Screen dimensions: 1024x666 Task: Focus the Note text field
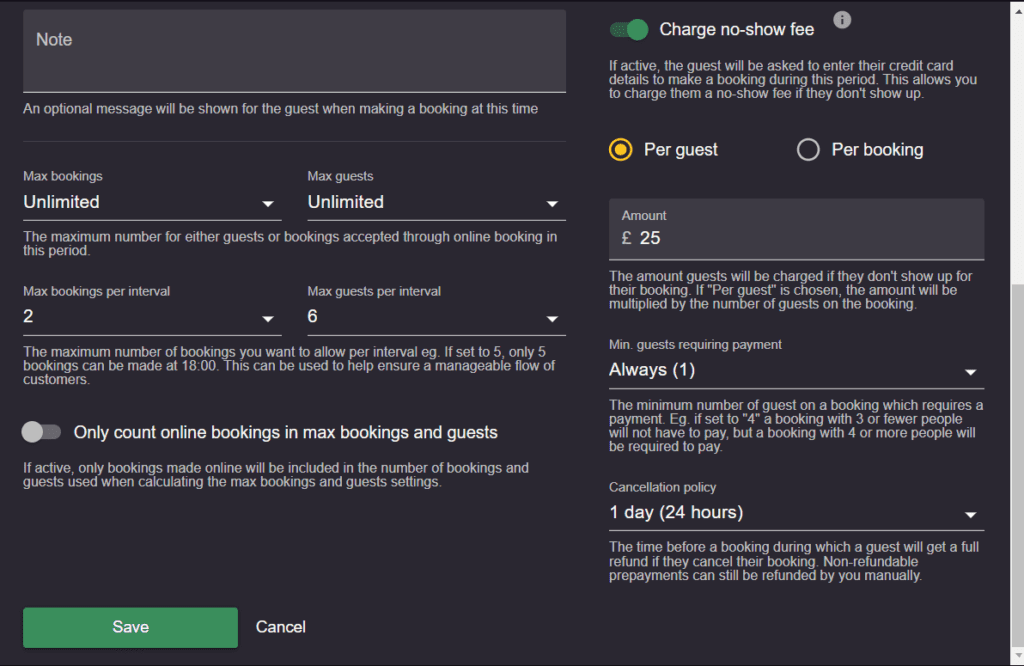click(295, 51)
